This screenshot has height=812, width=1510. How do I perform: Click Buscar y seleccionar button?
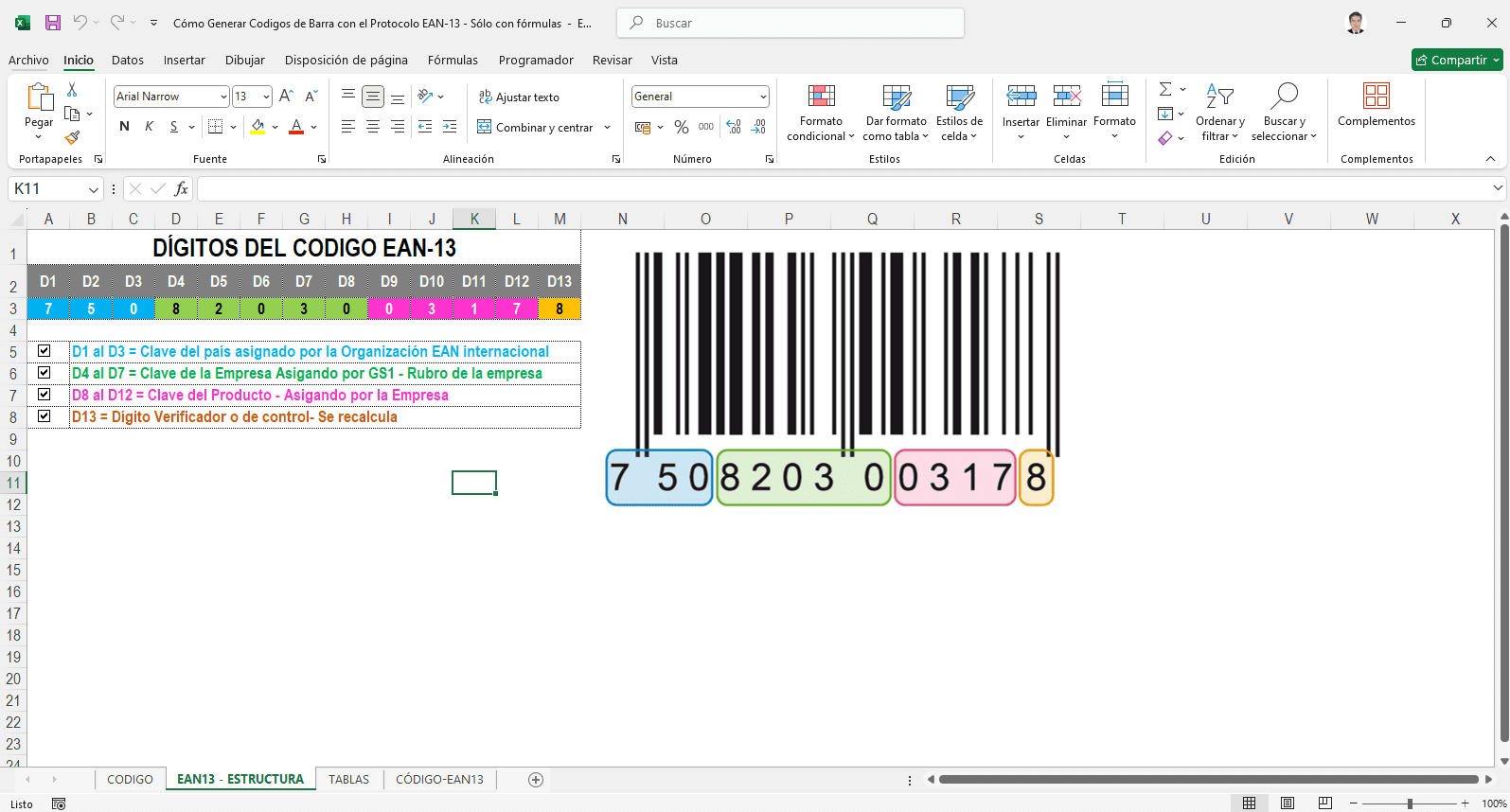point(1284,113)
